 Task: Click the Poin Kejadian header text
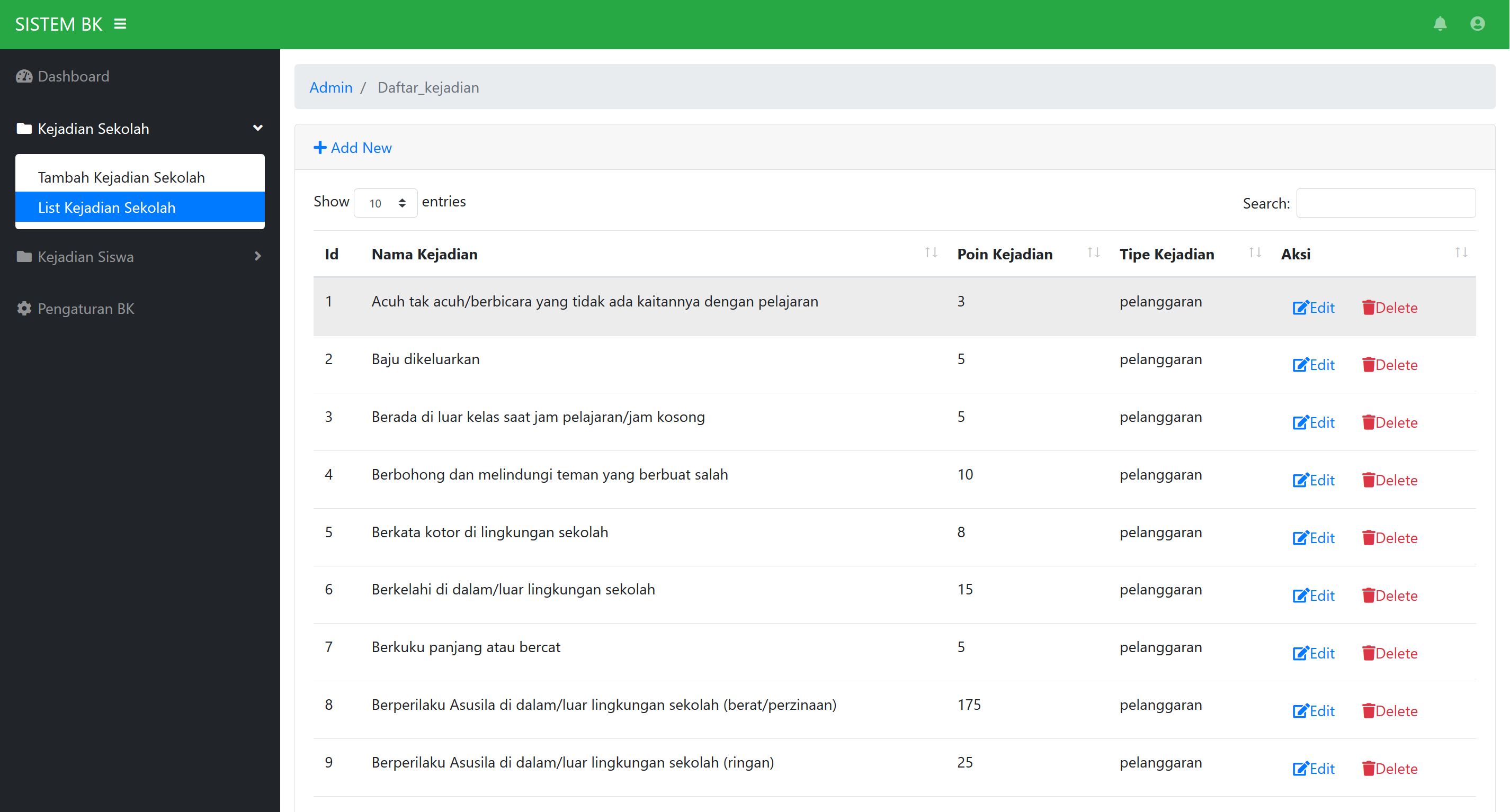tap(1005, 254)
